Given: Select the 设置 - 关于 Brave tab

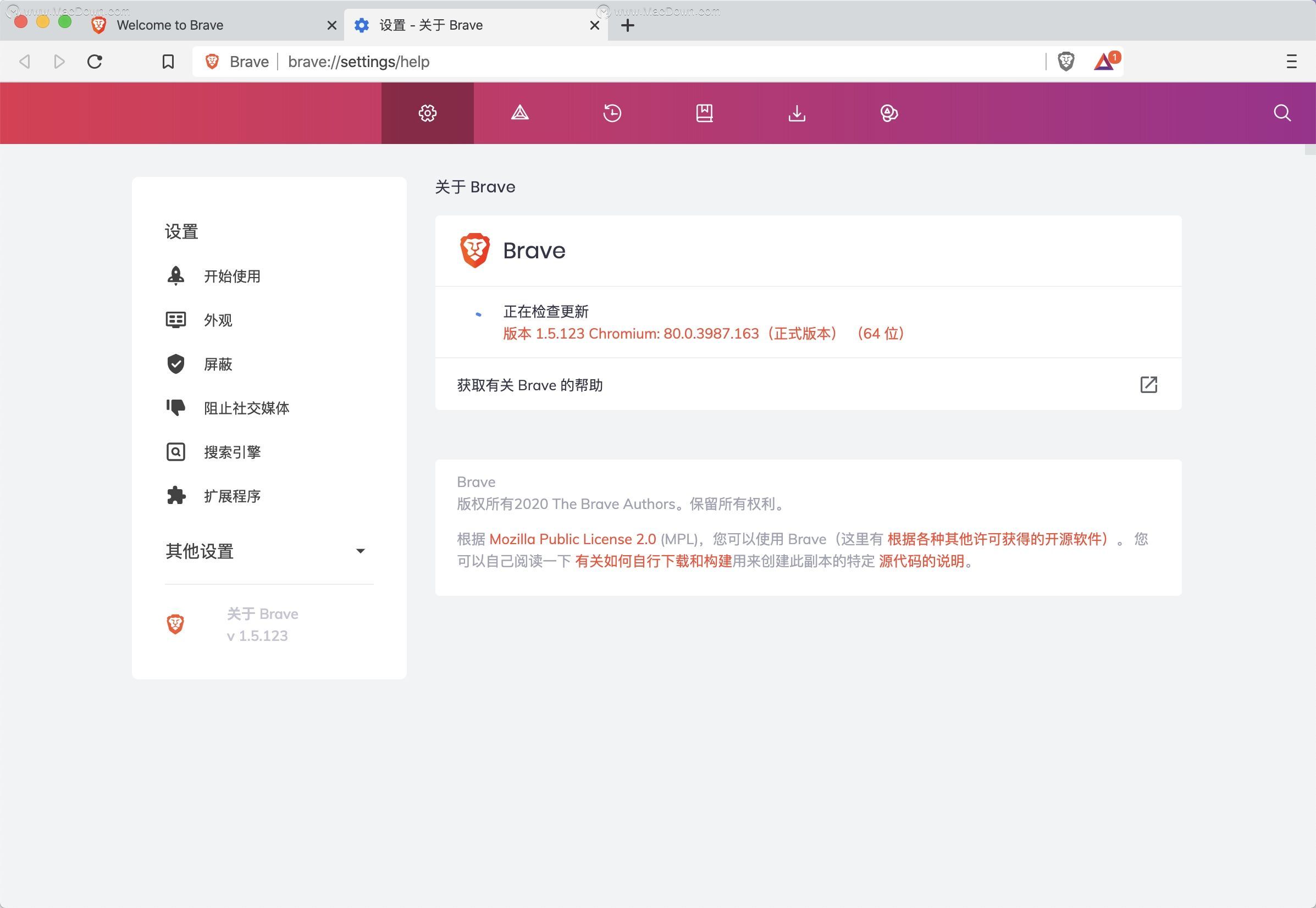Looking at the screenshot, I should pyautogui.click(x=475, y=25).
